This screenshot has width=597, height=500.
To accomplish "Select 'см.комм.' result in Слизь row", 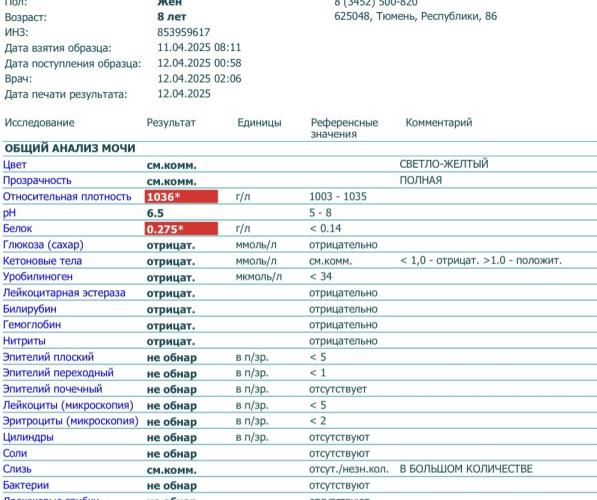I will 172,470.
